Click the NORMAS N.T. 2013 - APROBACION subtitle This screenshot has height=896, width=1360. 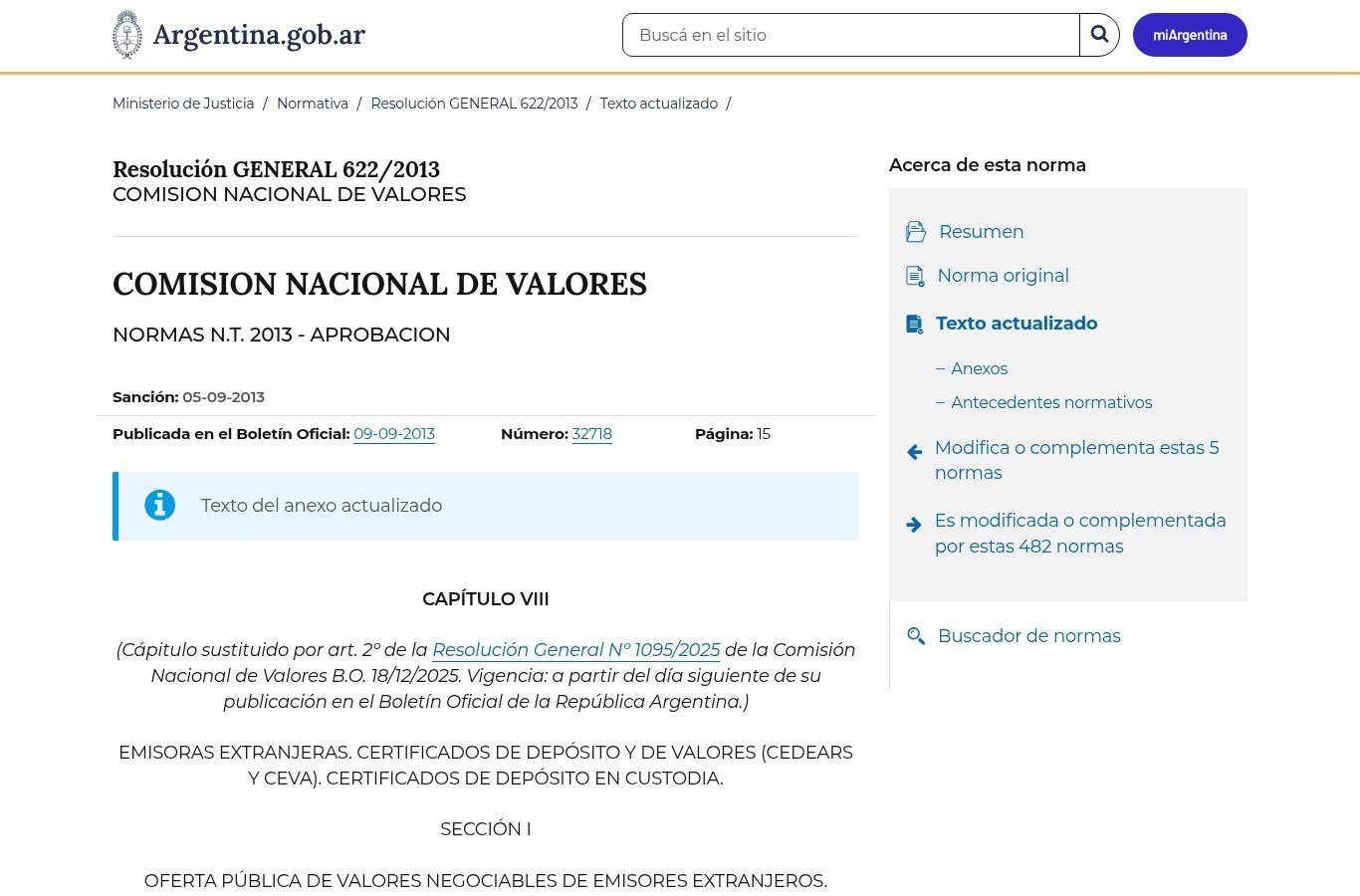click(281, 335)
